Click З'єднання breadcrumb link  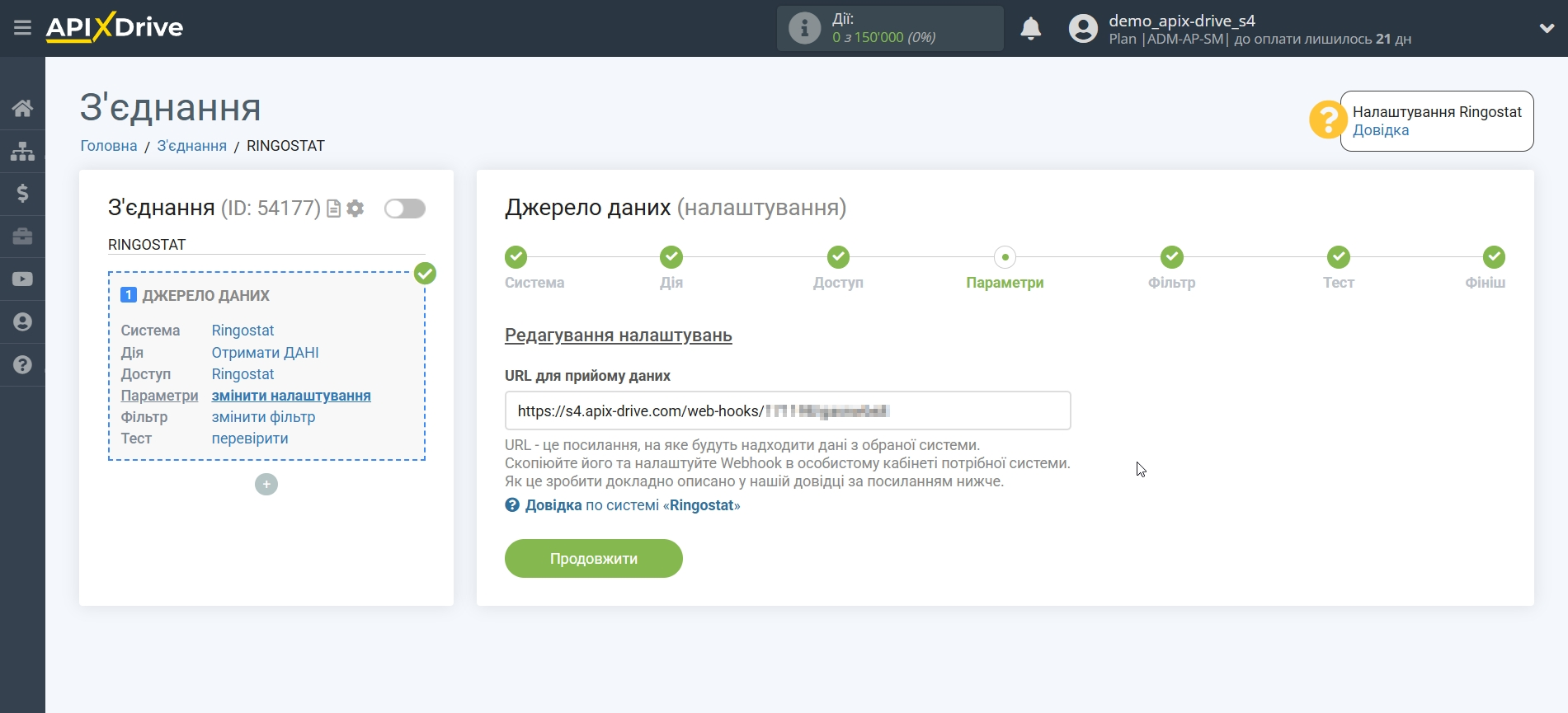point(192,146)
